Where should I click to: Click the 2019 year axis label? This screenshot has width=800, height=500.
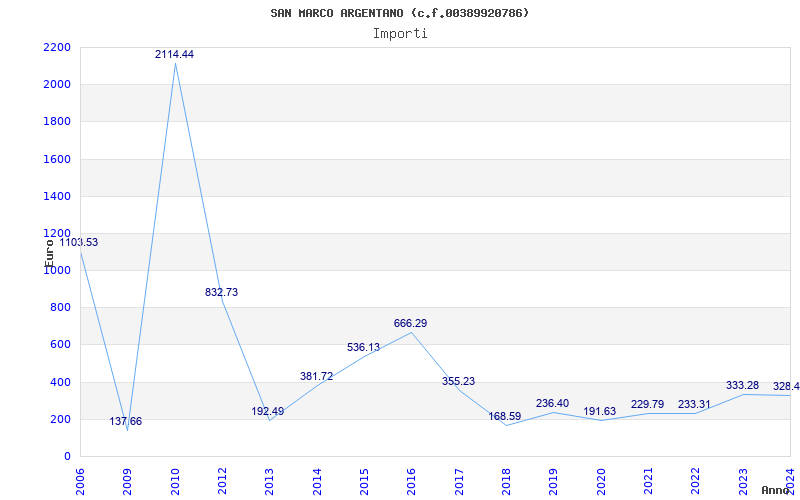pyautogui.click(x=554, y=482)
